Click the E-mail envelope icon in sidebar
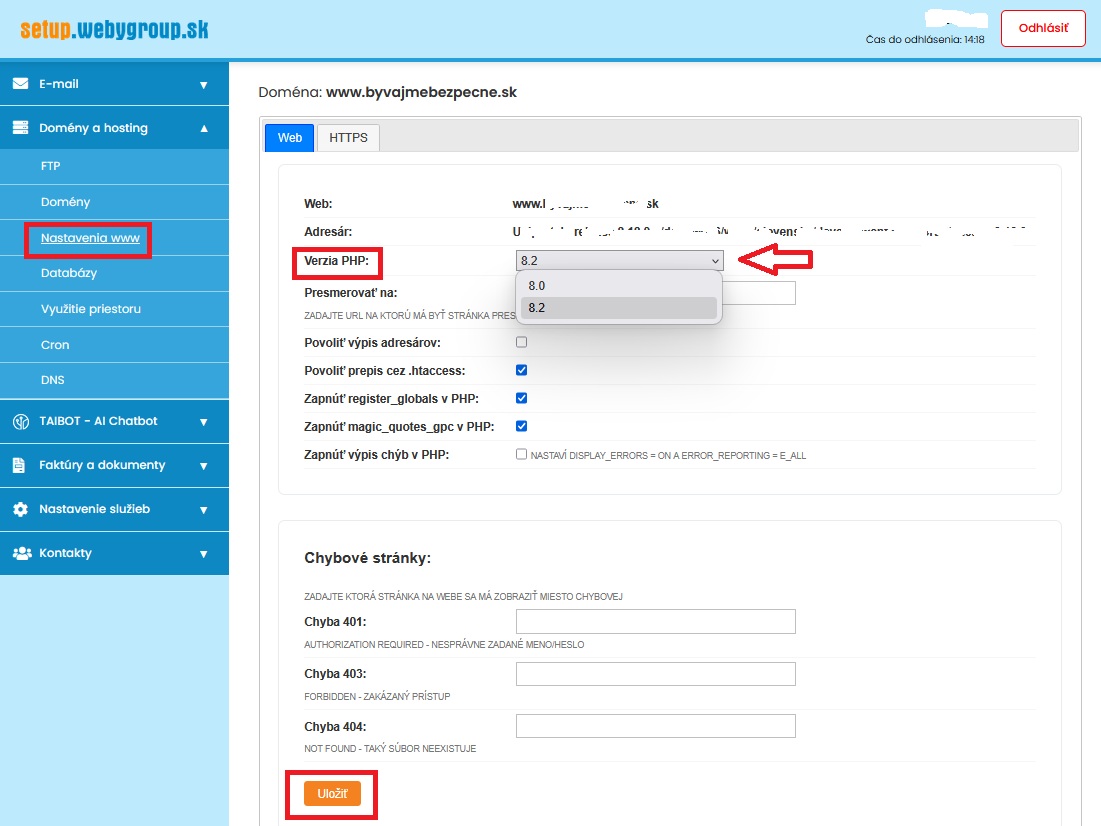Screen dimensions: 1101x826 tap(20, 84)
